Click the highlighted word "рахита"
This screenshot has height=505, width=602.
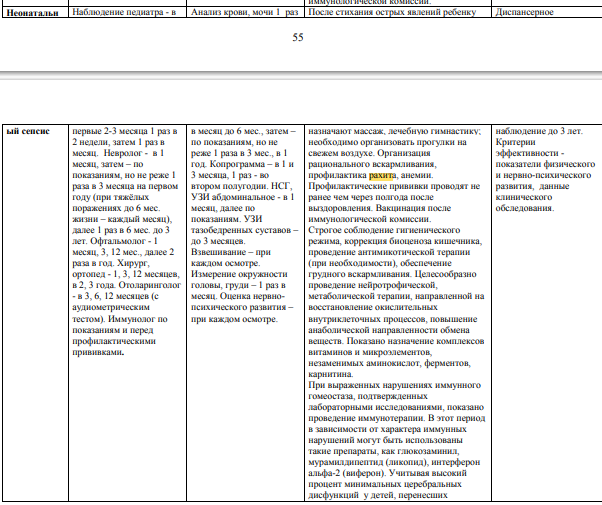[x=382, y=176]
